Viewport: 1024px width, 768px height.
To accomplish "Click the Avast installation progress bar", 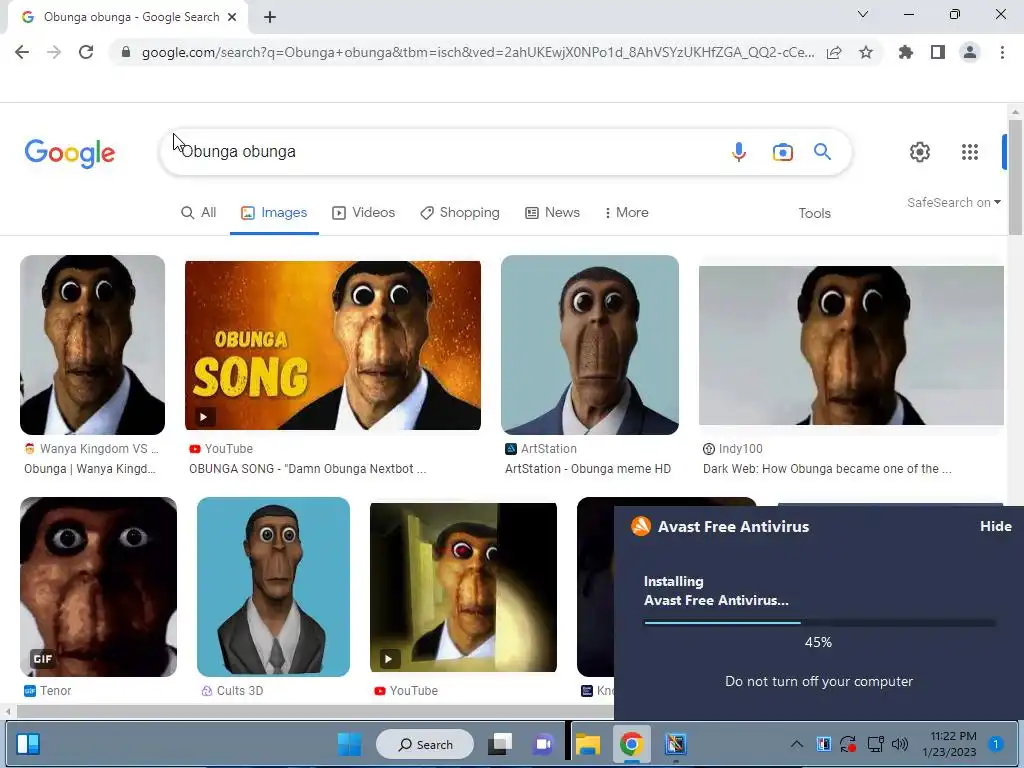I will pyautogui.click(x=819, y=623).
